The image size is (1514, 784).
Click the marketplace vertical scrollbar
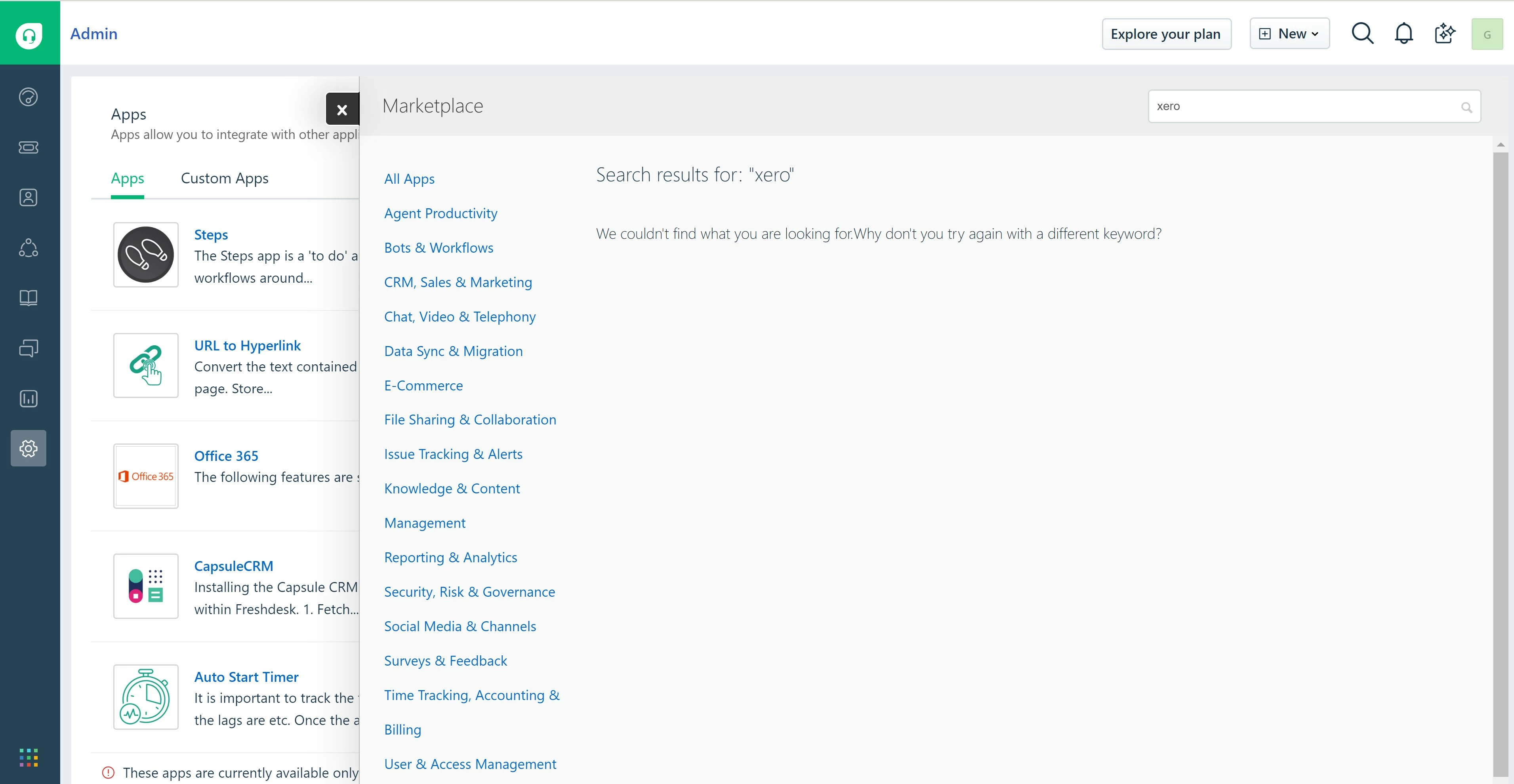tap(1501, 464)
